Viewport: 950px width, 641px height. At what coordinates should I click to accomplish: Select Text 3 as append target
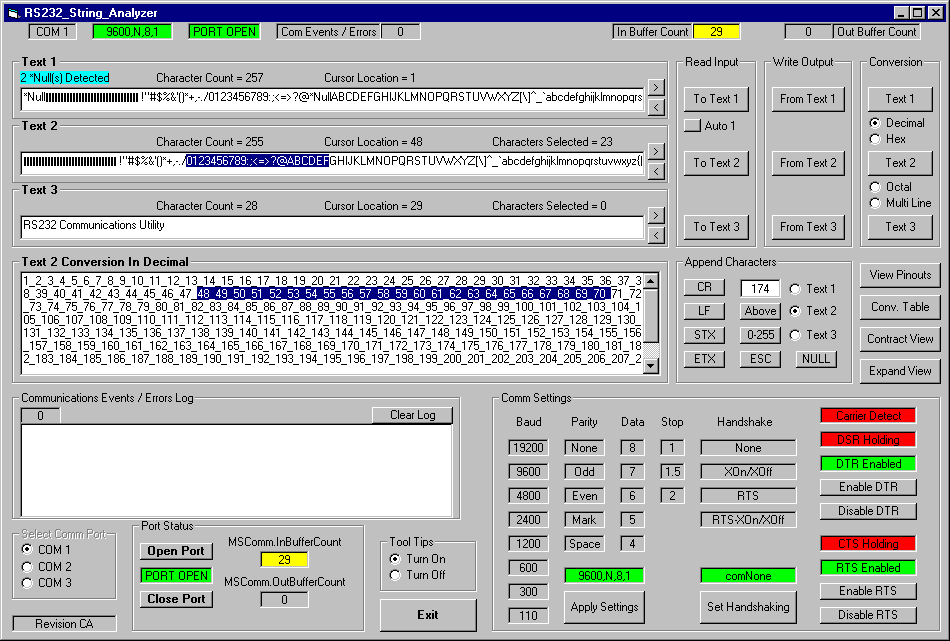coord(797,335)
